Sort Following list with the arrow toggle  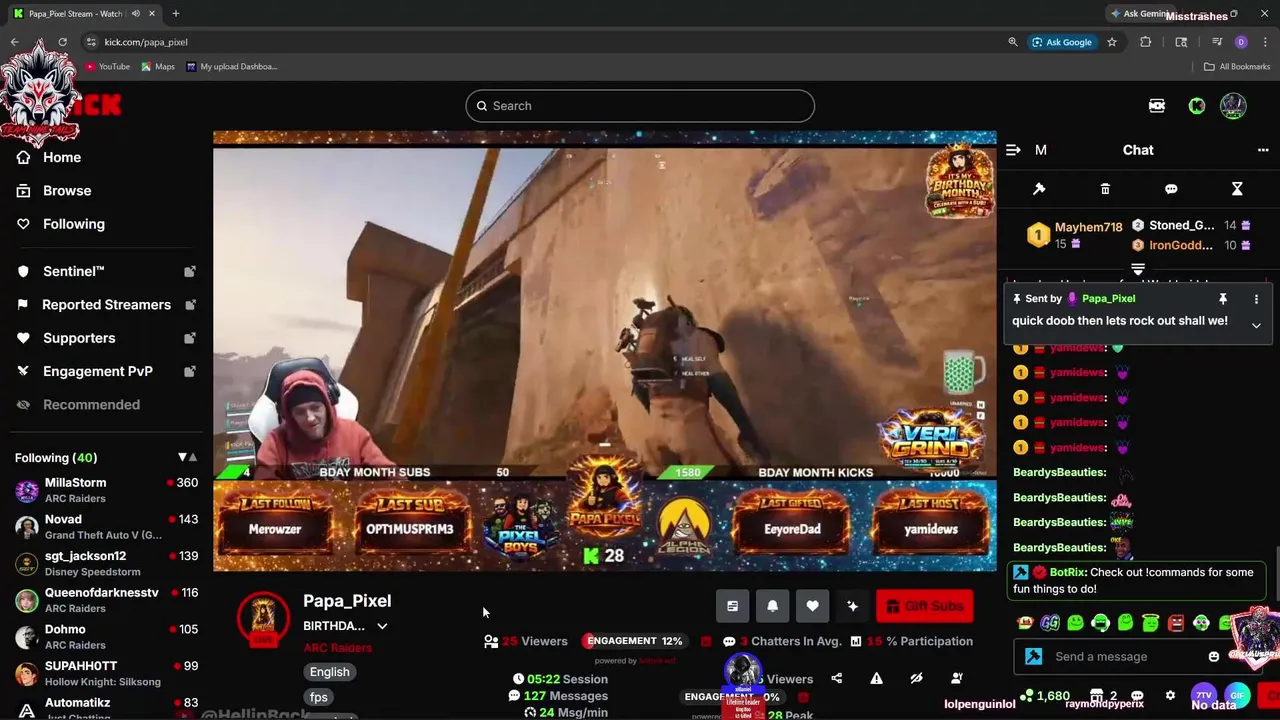coord(187,457)
